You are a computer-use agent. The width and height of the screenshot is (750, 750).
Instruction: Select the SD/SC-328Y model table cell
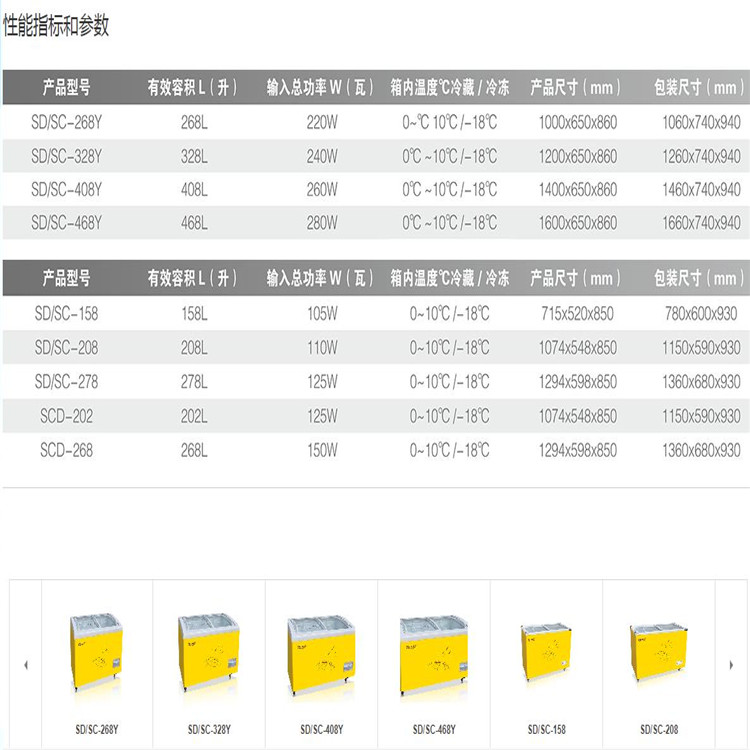click(67, 157)
